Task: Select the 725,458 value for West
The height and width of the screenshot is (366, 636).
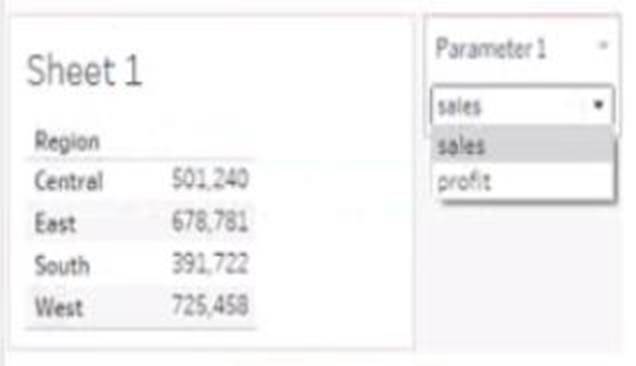Action: (210, 305)
